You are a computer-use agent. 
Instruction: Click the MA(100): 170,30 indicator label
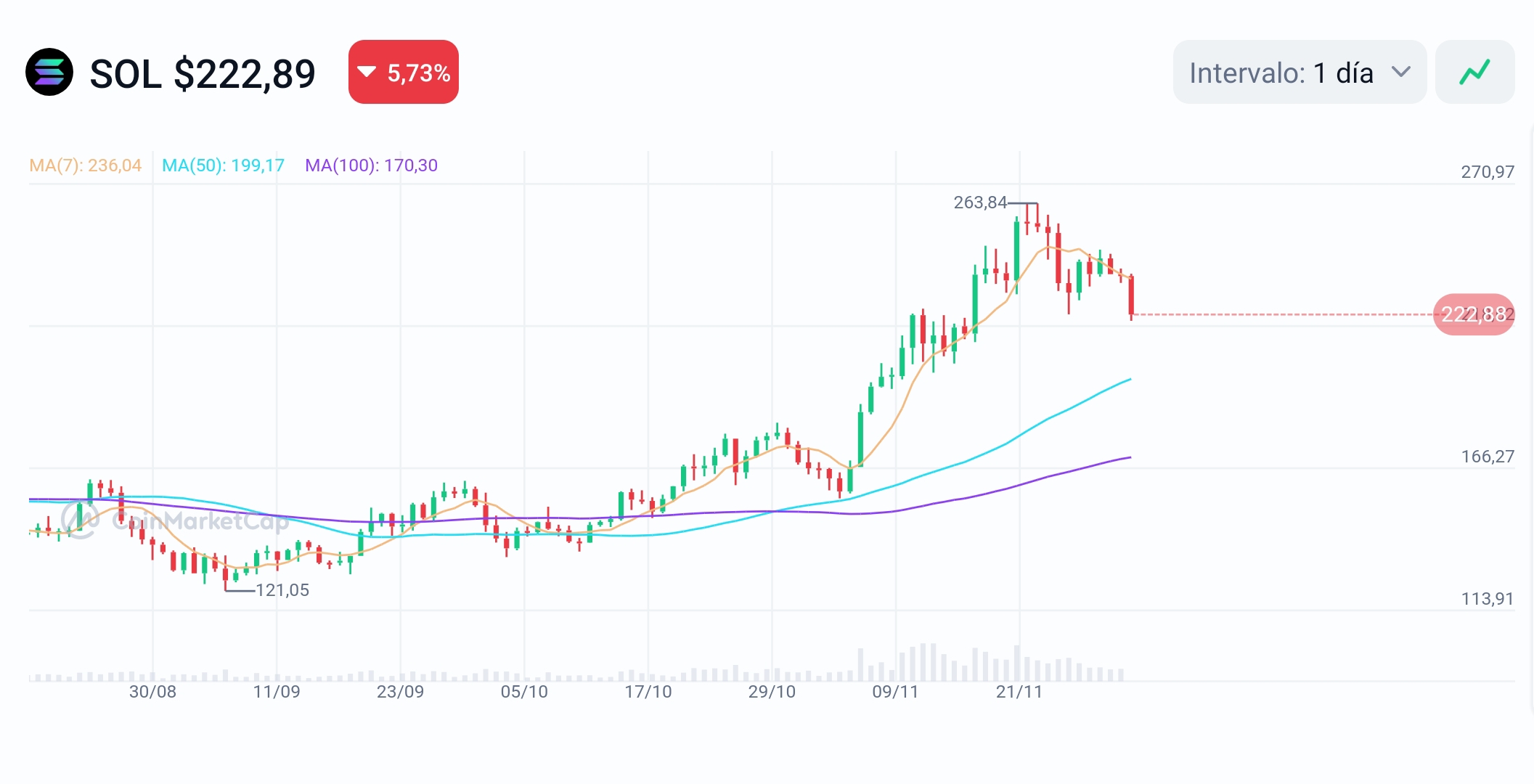coord(371,166)
